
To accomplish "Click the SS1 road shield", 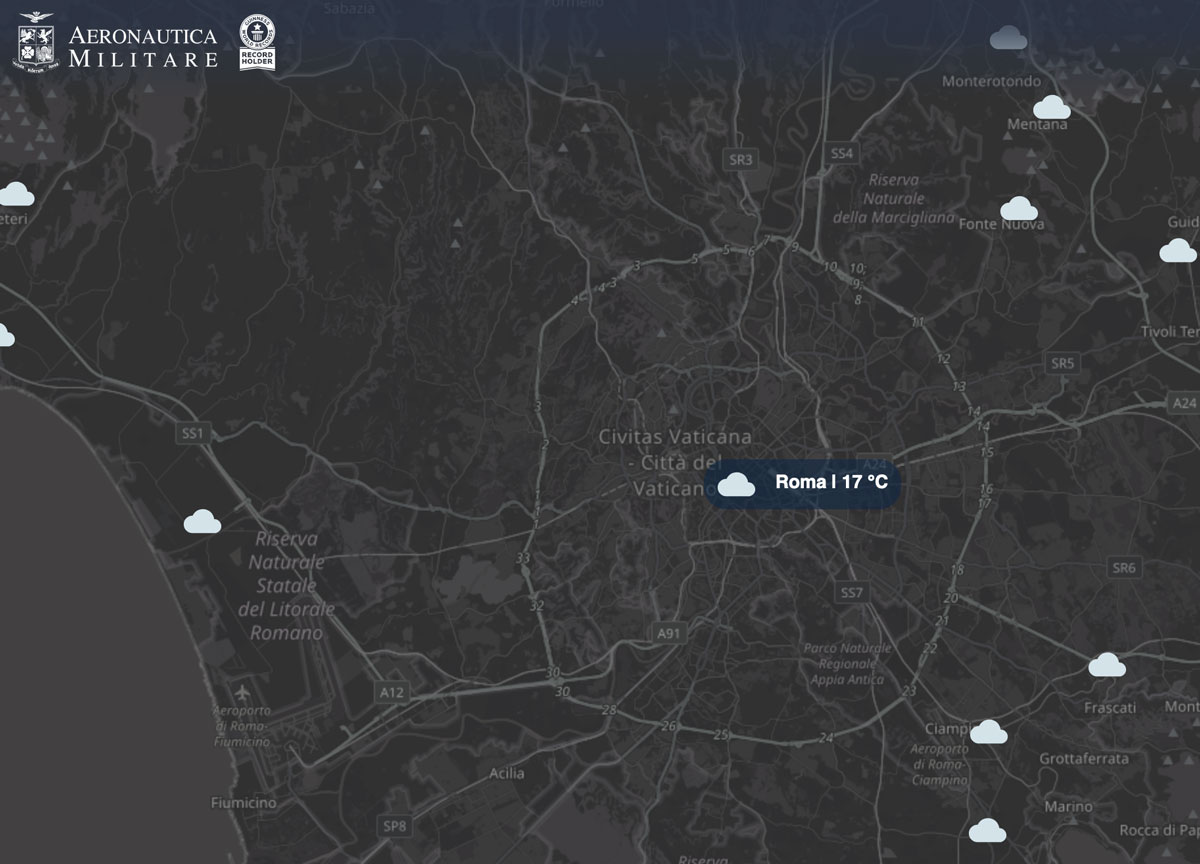I will tap(192, 433).
